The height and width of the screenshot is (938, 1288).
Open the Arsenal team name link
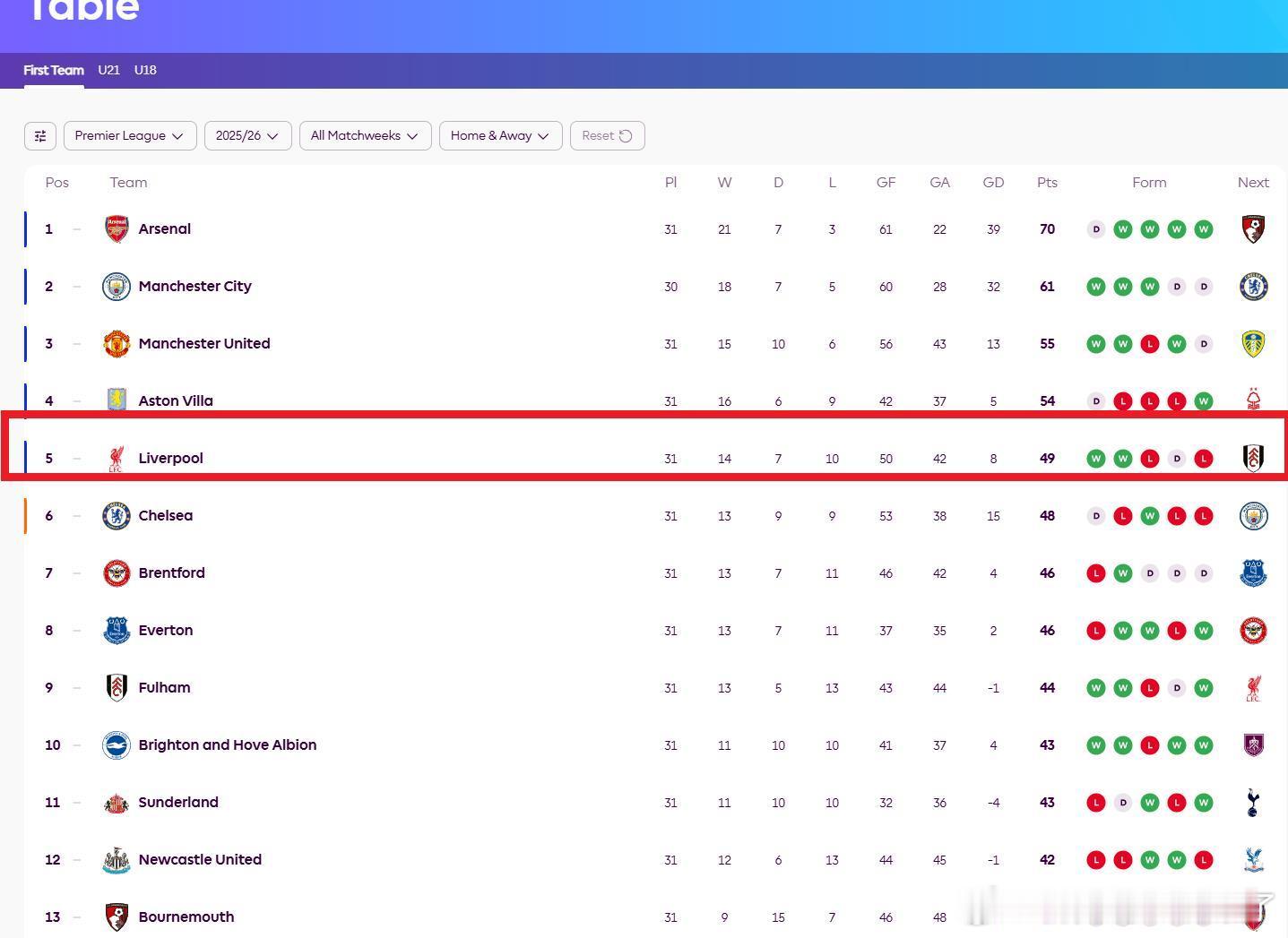point(165,229)
